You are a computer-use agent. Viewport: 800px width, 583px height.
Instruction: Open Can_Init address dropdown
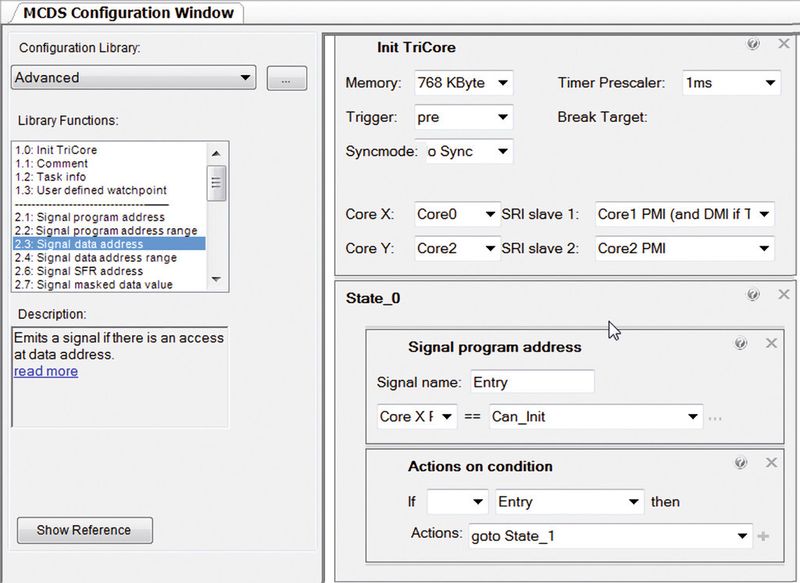point(596,417)
